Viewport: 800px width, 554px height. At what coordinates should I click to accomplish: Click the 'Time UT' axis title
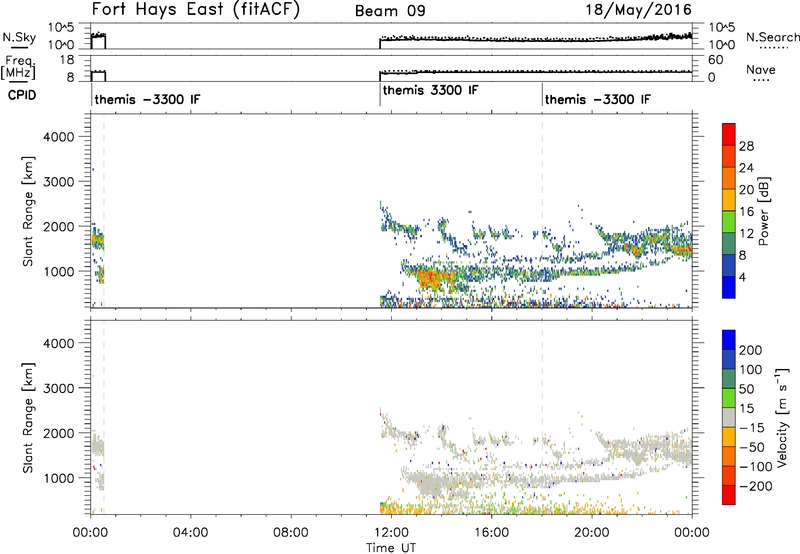pos(391,548)
